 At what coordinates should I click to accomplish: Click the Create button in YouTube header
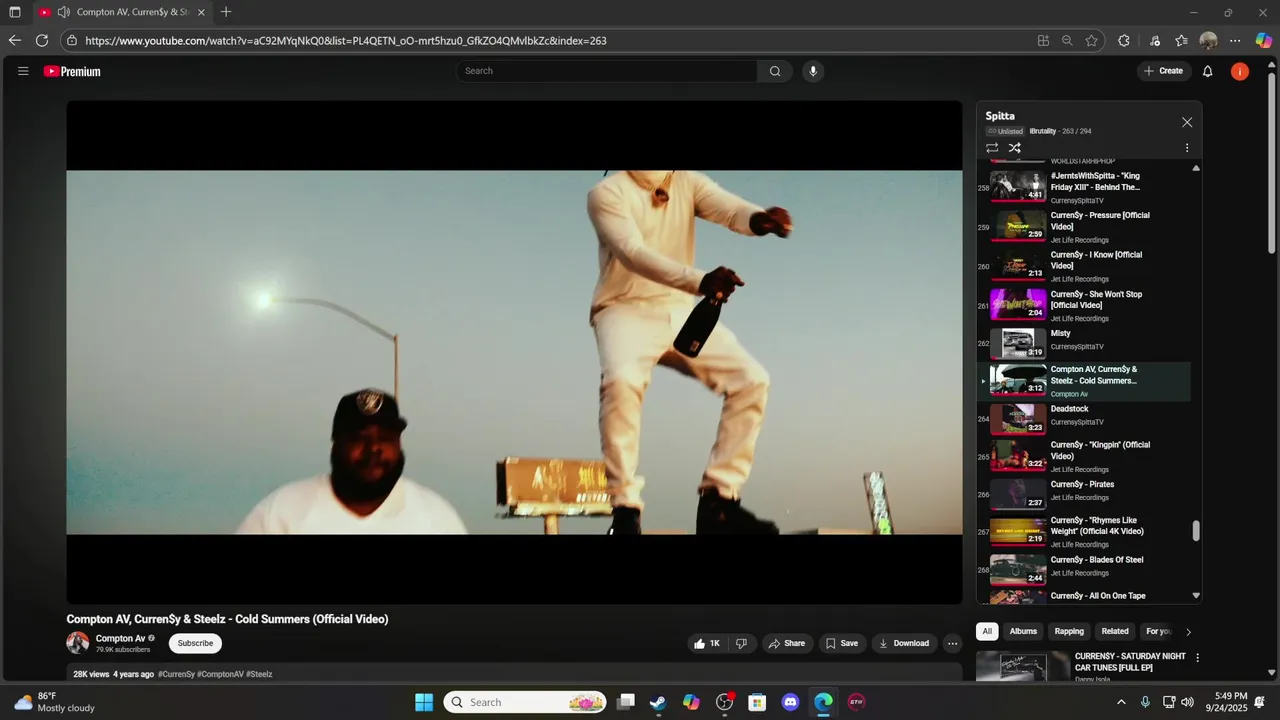click(1163, 71)
